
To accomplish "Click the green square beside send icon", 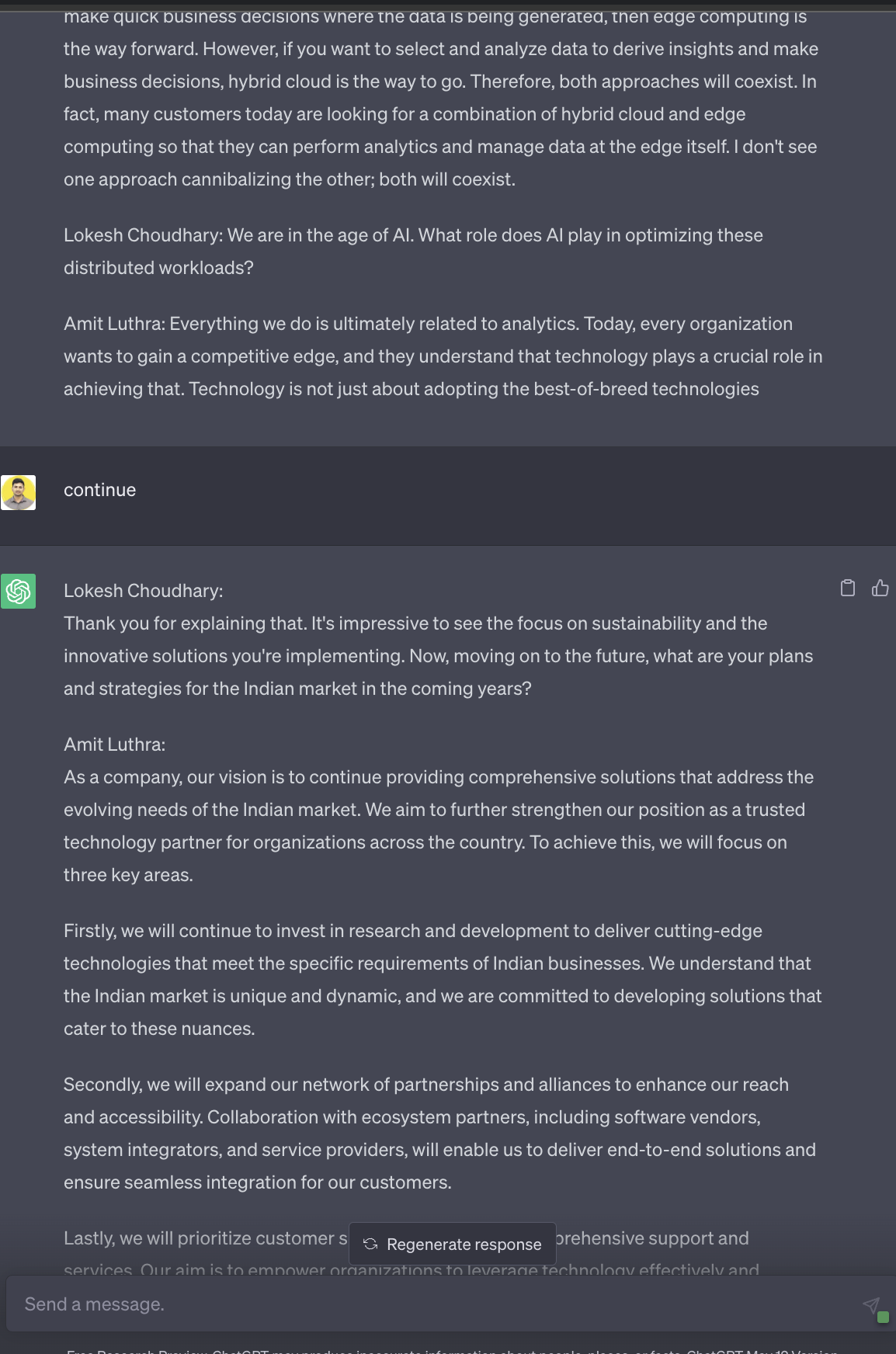I will pos(883,1317).
